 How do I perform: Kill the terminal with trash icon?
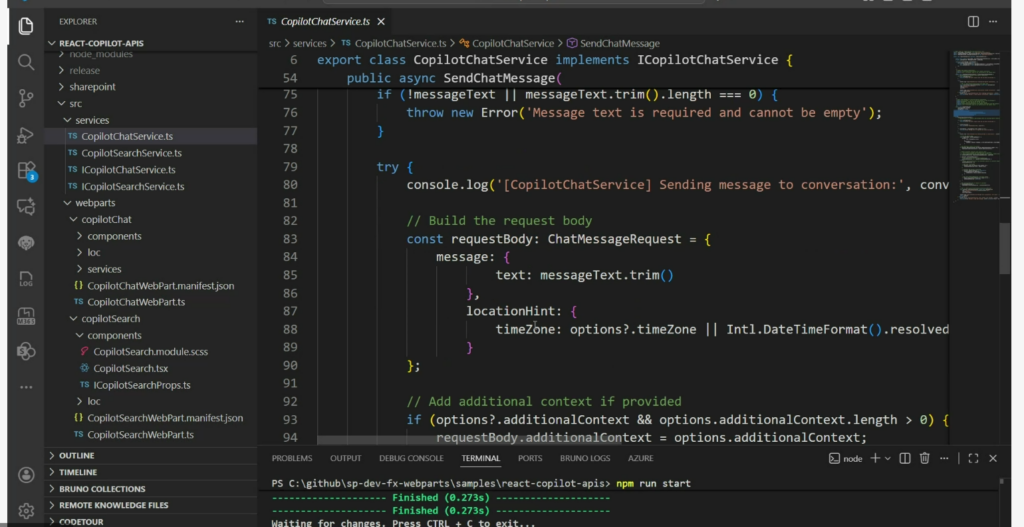click(924, 458)
